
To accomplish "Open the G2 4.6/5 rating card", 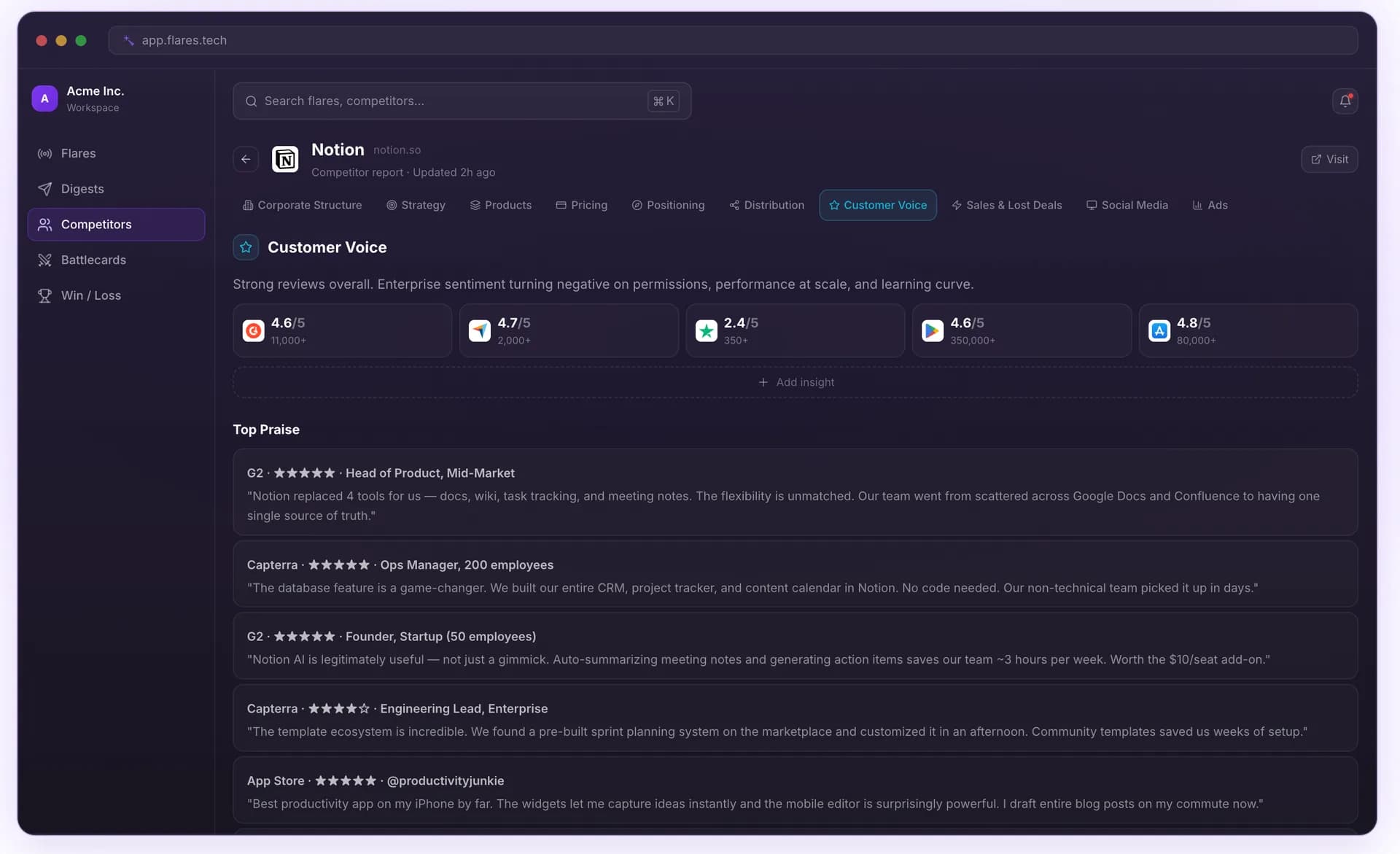I will 342,330.
